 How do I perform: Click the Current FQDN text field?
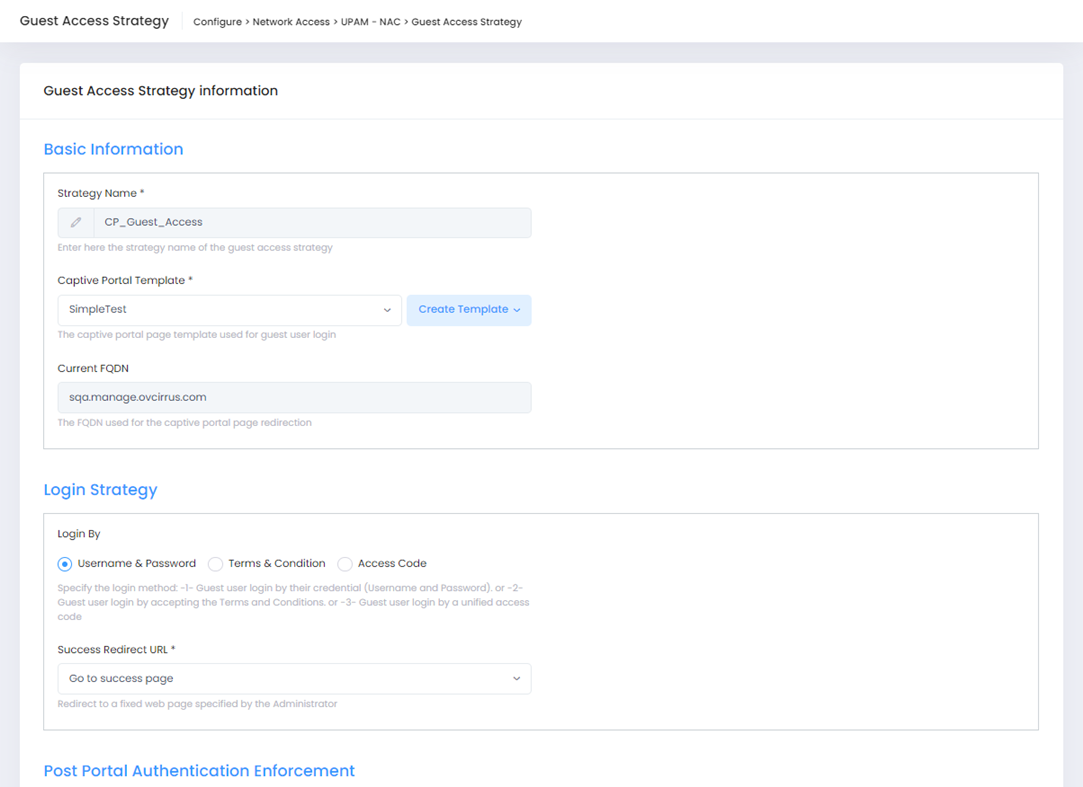(x=294, y=397)
